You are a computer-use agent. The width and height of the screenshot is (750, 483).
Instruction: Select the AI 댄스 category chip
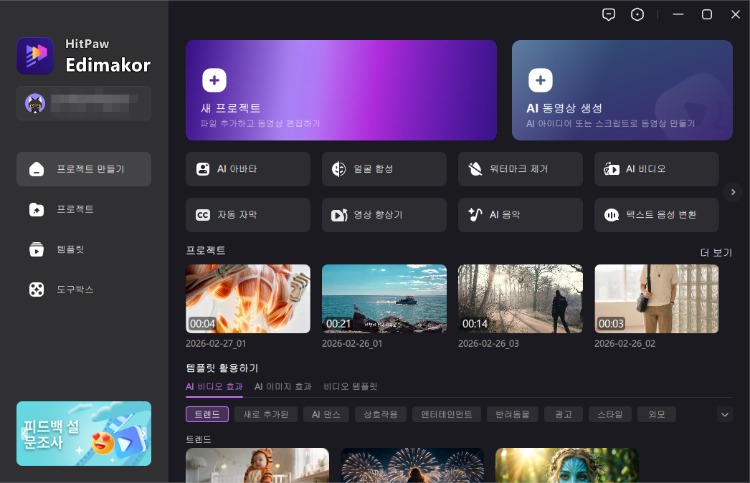326,414
